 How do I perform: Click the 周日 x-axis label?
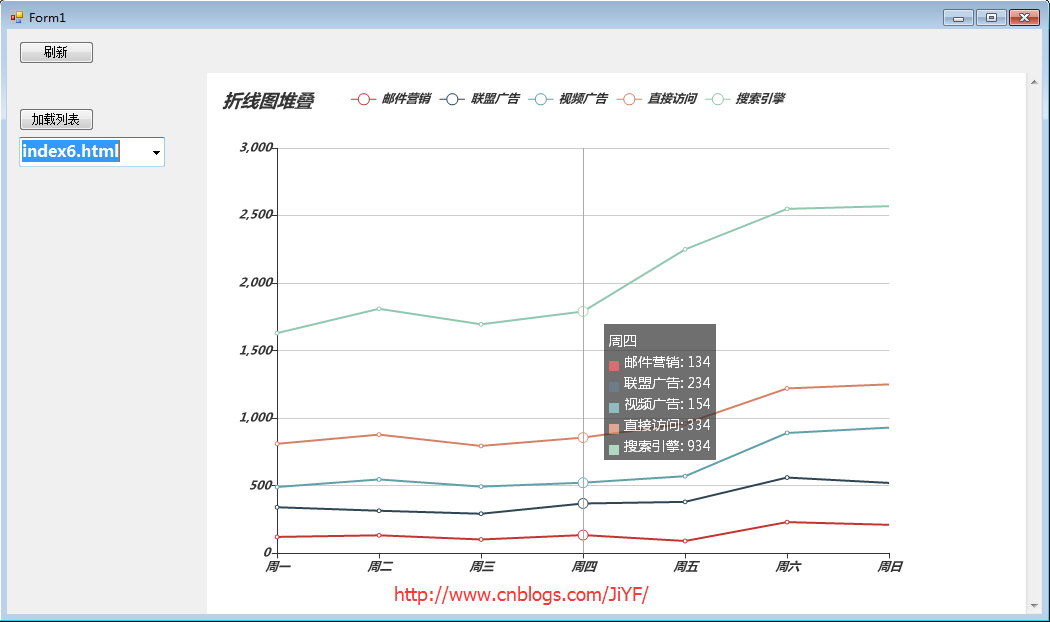tap(890, 567)
